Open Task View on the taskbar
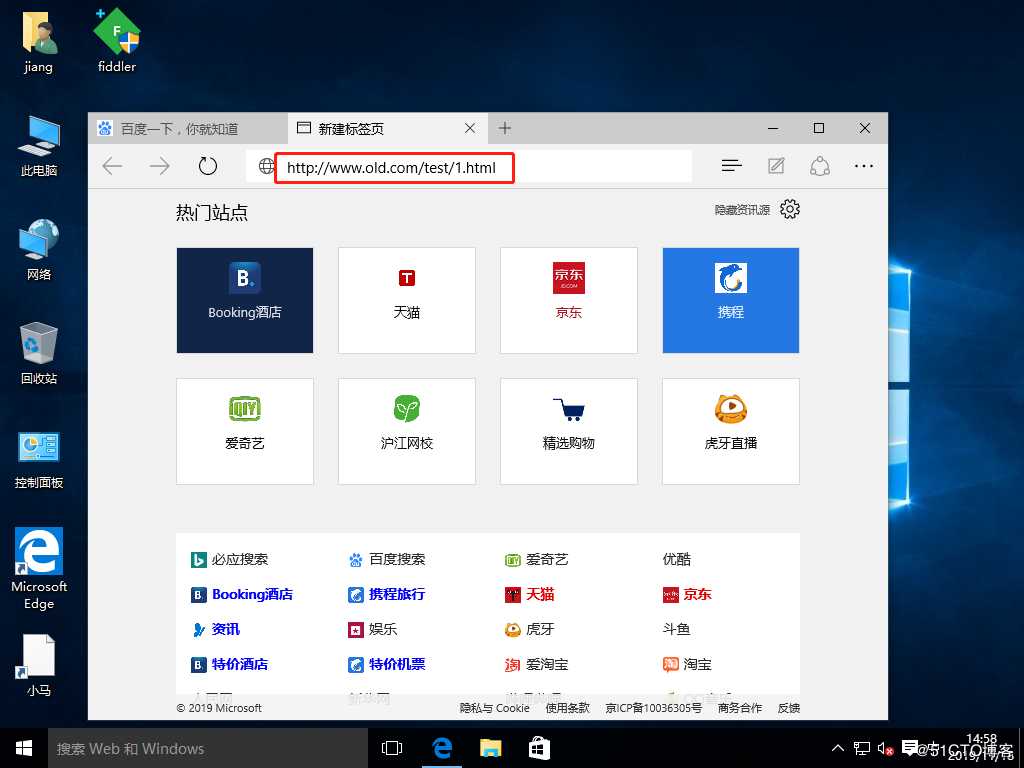Screen dimensions: 1024x768 pyautogui.click(x=392, y=748)
